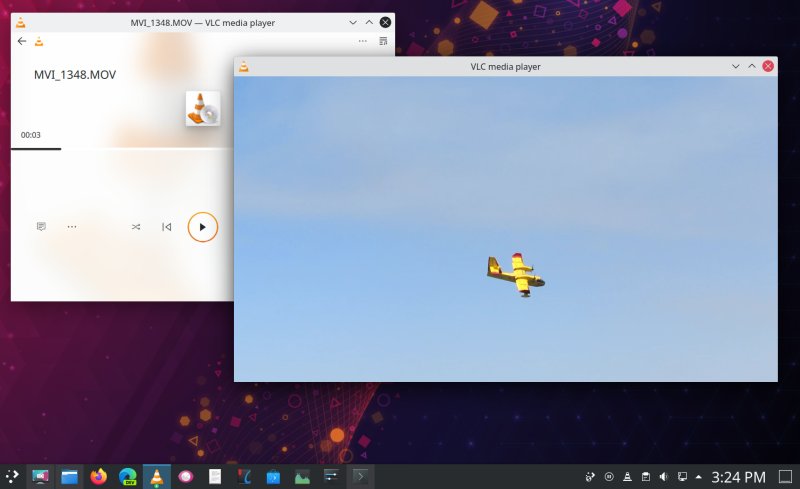Open Firefox from the taskbar
This screenshot has width=800, height=489.
pyautogui.click(x=98, y=477)
